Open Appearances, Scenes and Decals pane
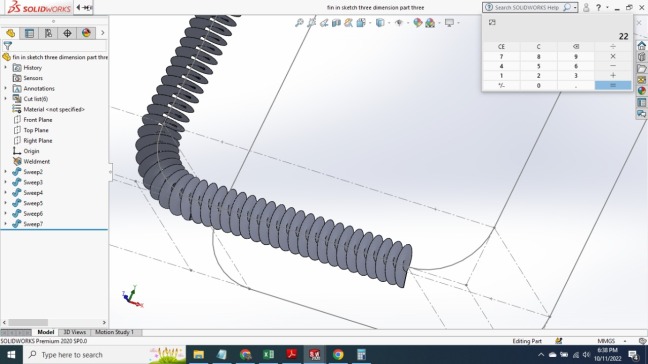Viewport: 648px width, 364px height. coord(642,91)
